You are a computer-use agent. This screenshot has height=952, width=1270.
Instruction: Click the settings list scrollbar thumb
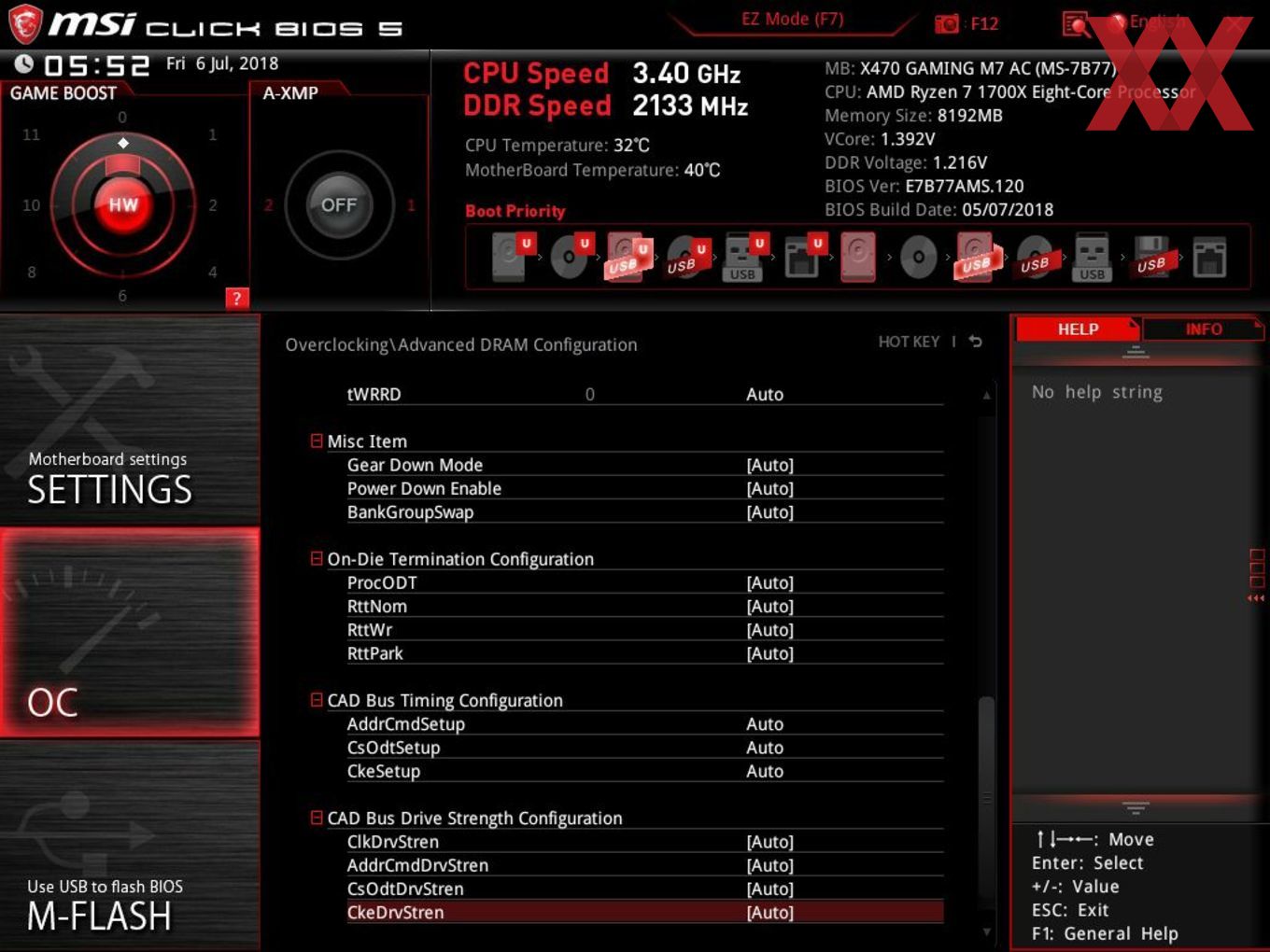point(986,803)
